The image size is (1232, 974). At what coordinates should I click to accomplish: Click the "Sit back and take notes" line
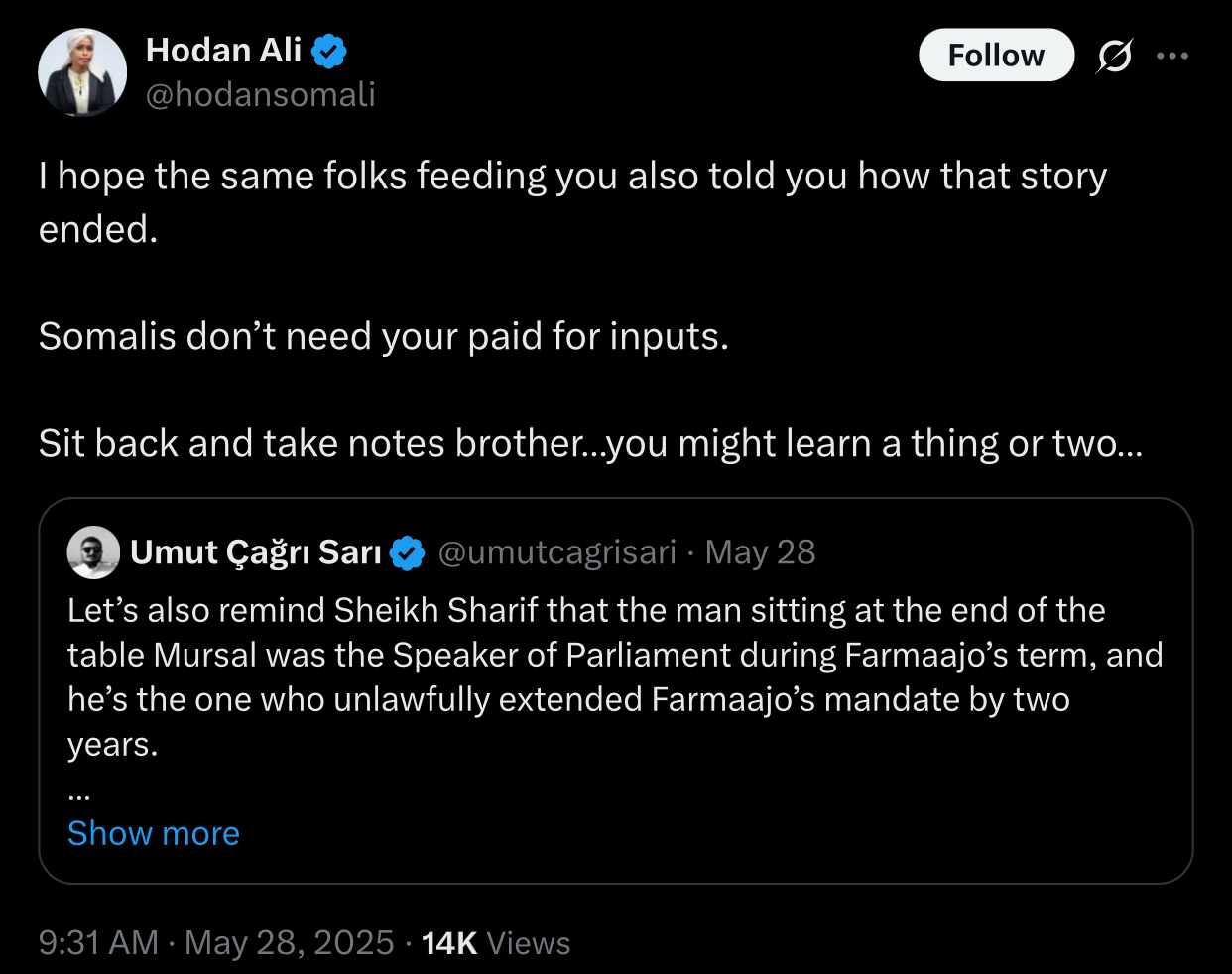point(590,444)
